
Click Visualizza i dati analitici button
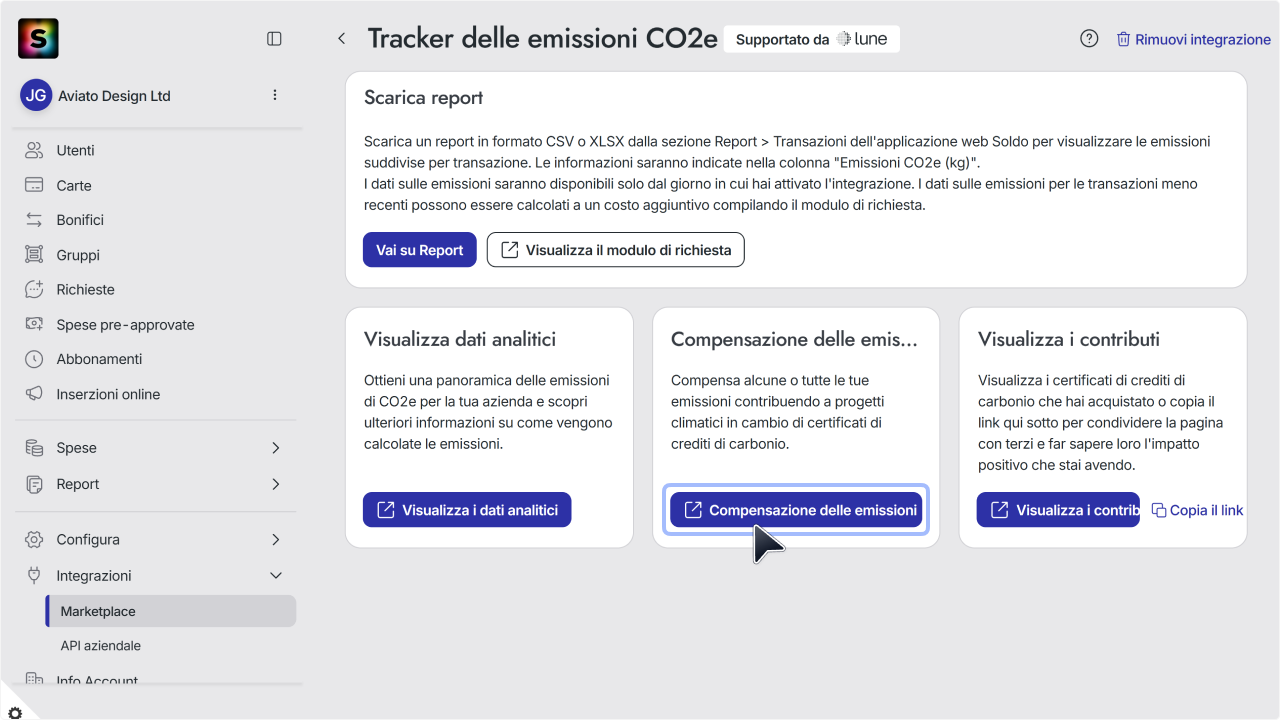467,510
